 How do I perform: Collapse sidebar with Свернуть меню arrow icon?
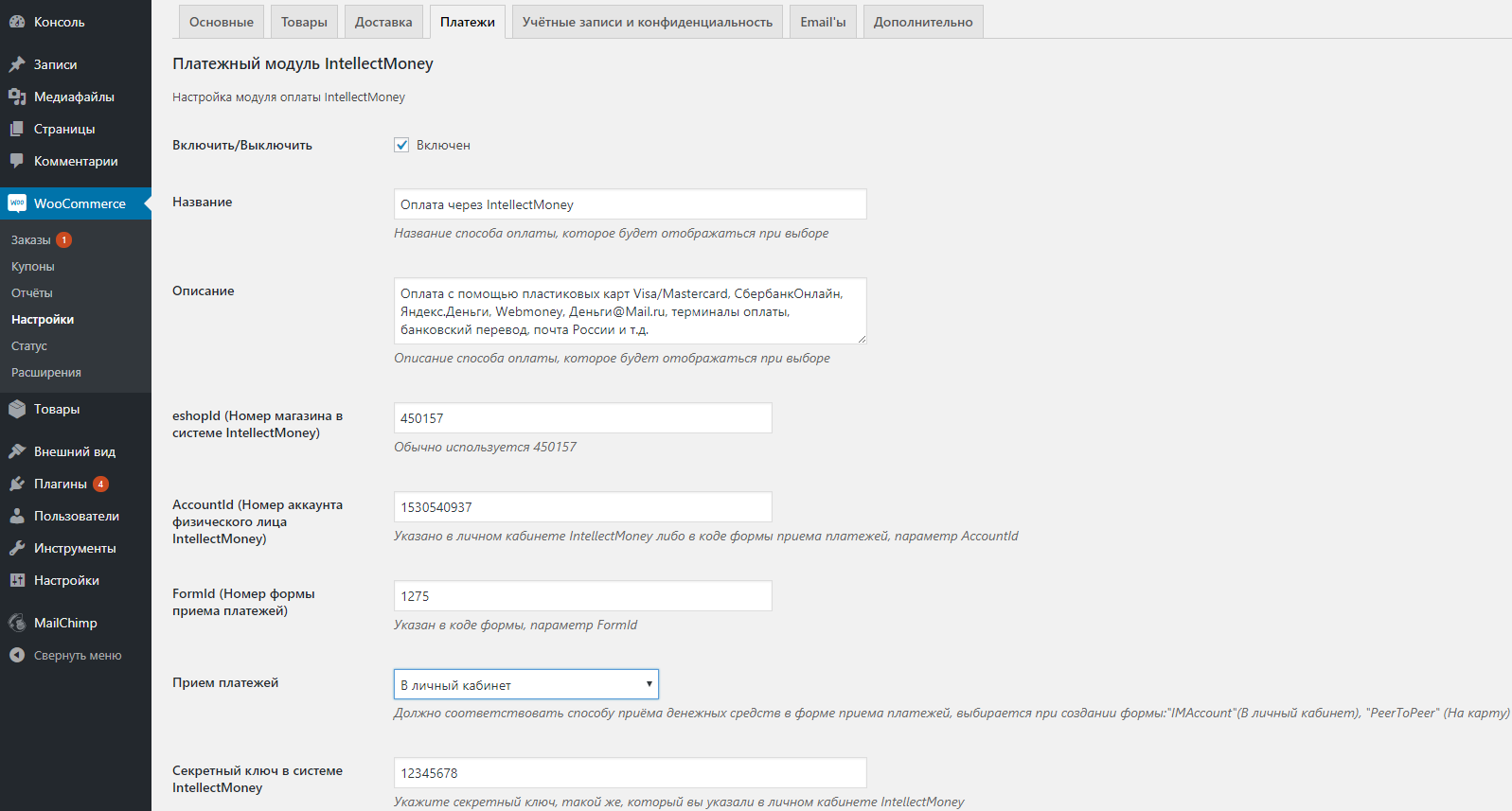(x=17, y=655)
